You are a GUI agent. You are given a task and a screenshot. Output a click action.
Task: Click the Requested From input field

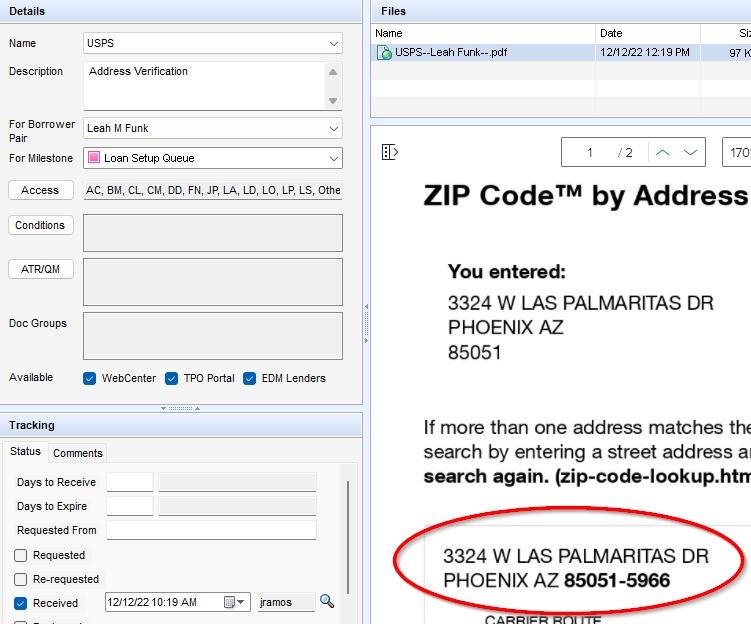[x=211, y=530]
